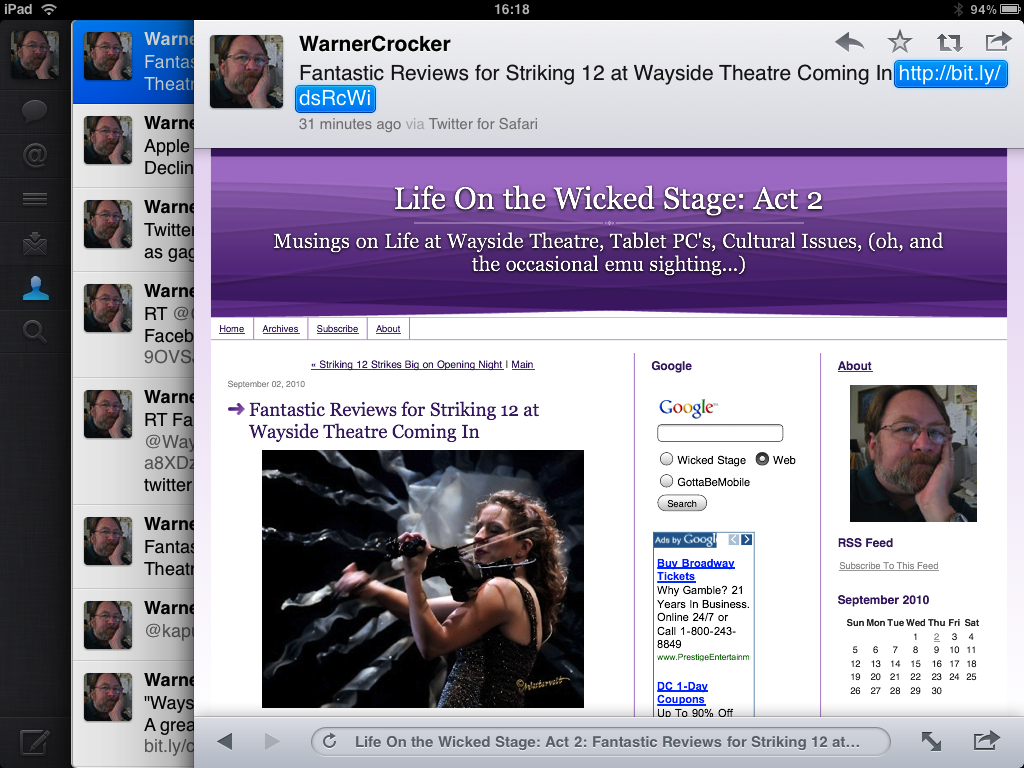Open the http://bit.ly/ link in the tweet
This screenshot has width=1024, height=768.
point(950,73)
